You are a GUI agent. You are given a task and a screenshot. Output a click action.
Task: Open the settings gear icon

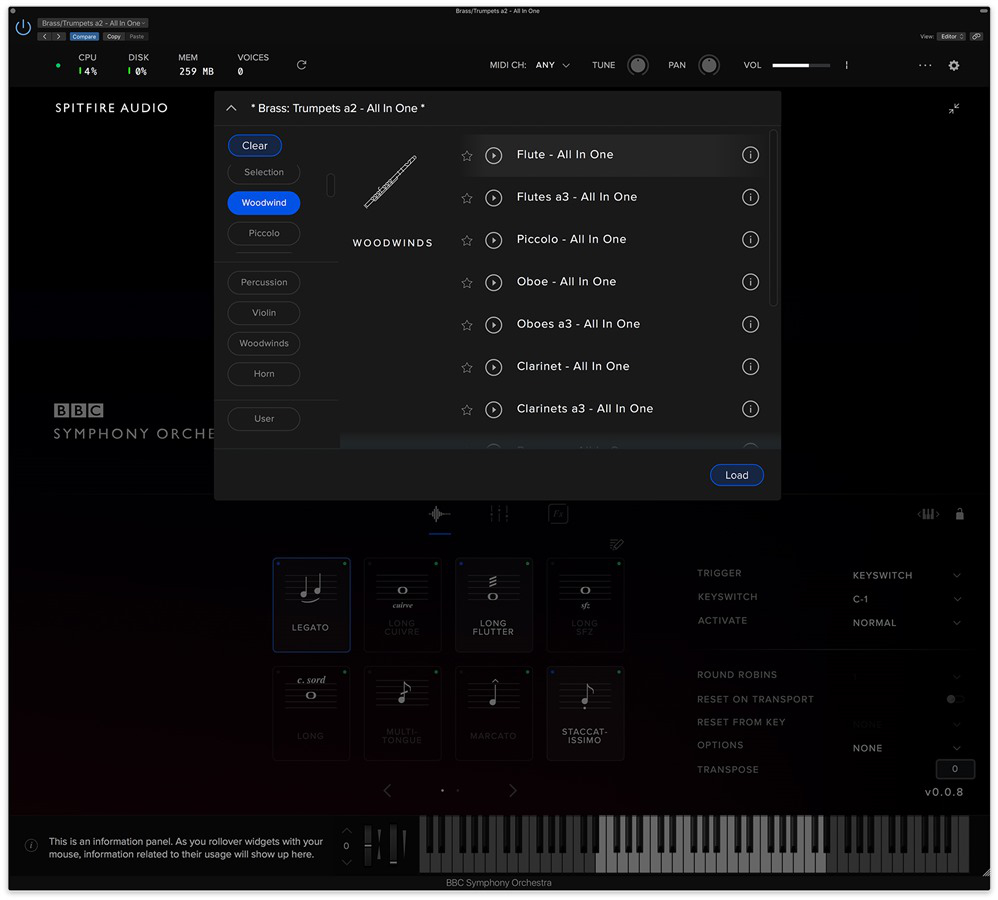point(953,66)
